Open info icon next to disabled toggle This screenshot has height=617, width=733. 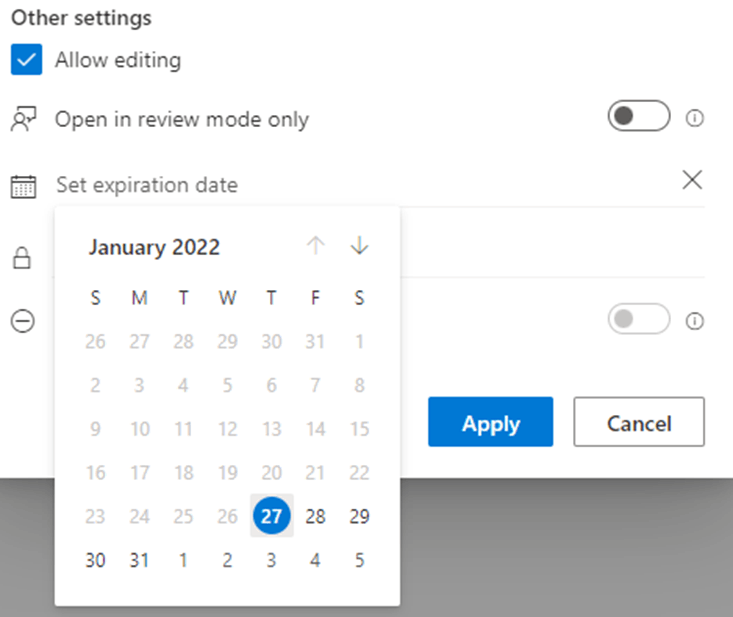(x=694, y=321)
